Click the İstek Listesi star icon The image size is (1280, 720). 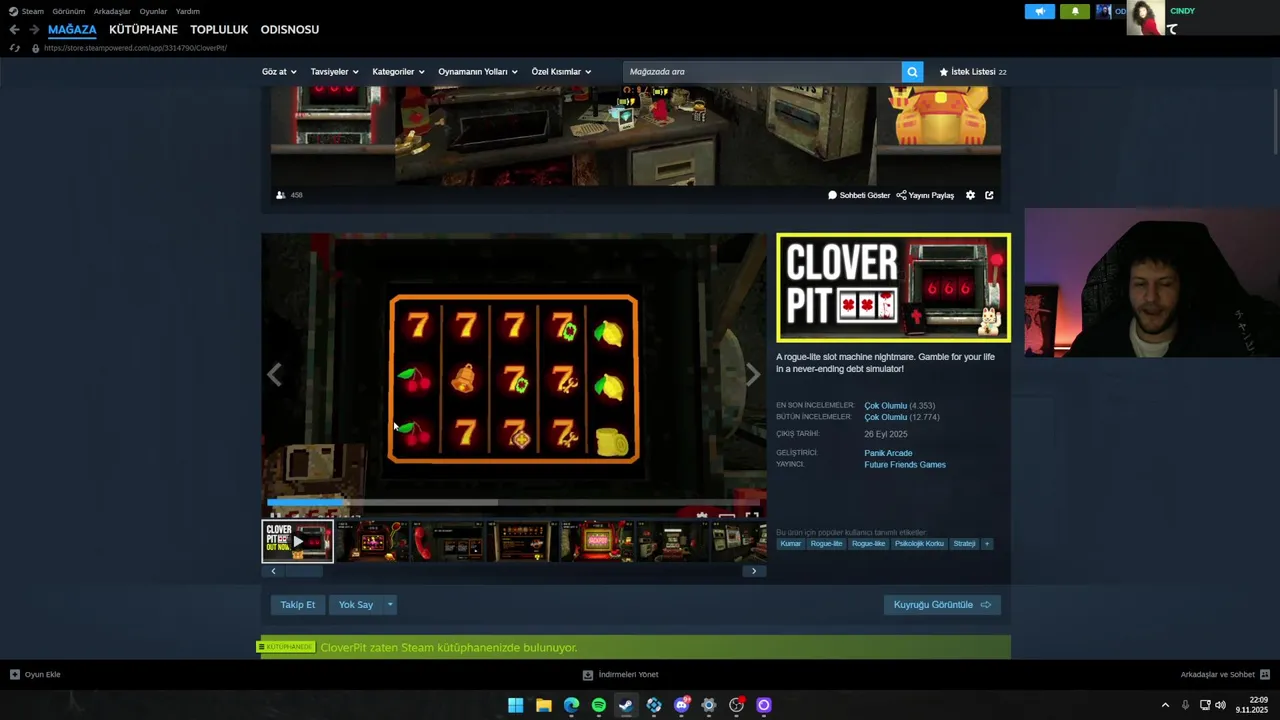point(944,72)
